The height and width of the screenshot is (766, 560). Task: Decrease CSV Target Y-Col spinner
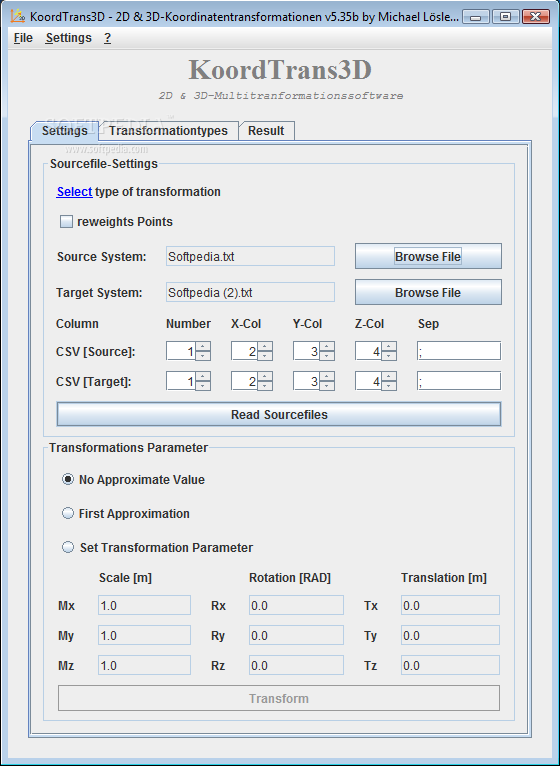(327, 386)
